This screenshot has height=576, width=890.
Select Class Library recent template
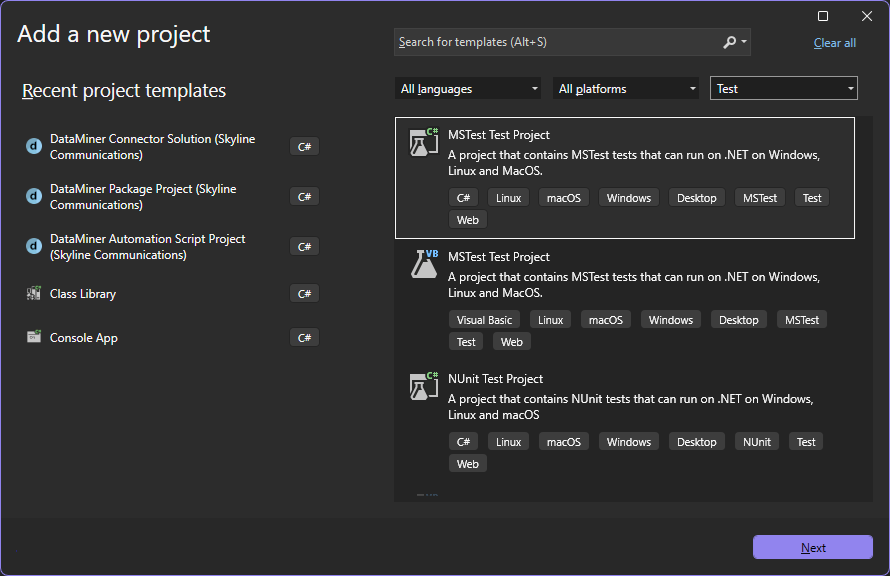coord(173,293)
